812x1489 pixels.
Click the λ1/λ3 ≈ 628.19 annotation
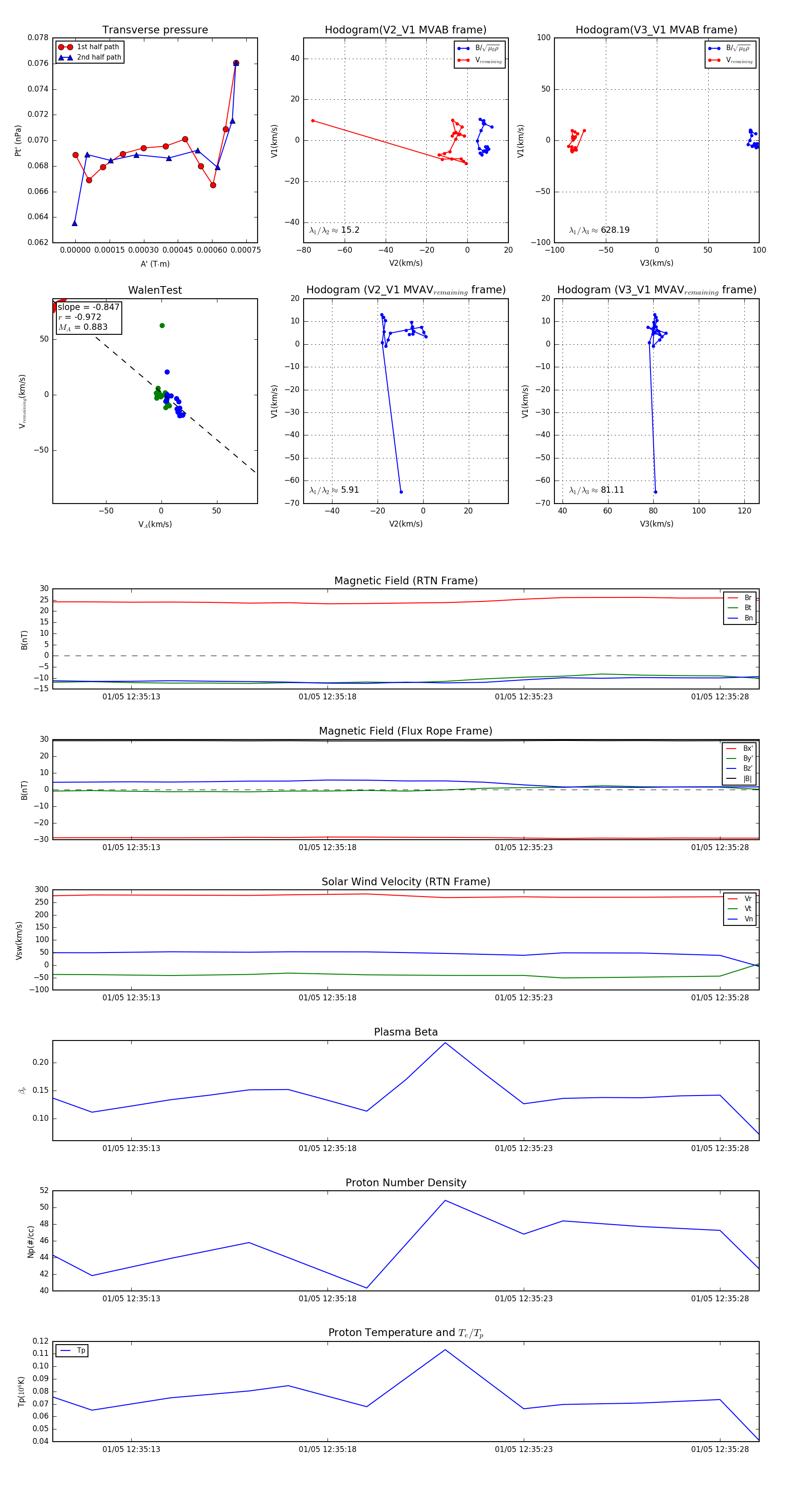click(x=600, y=230)
